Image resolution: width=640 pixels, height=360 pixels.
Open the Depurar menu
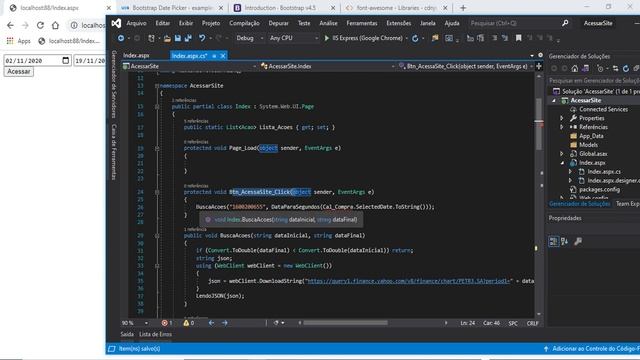point(278,23)
